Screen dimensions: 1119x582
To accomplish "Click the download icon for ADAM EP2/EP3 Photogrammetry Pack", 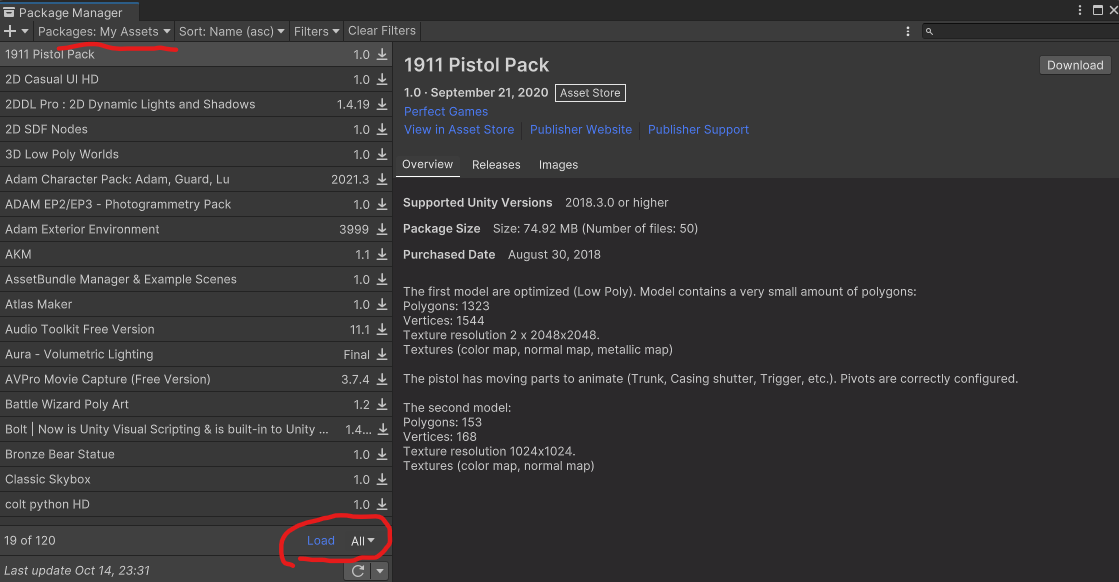I will tap(382, 204).
